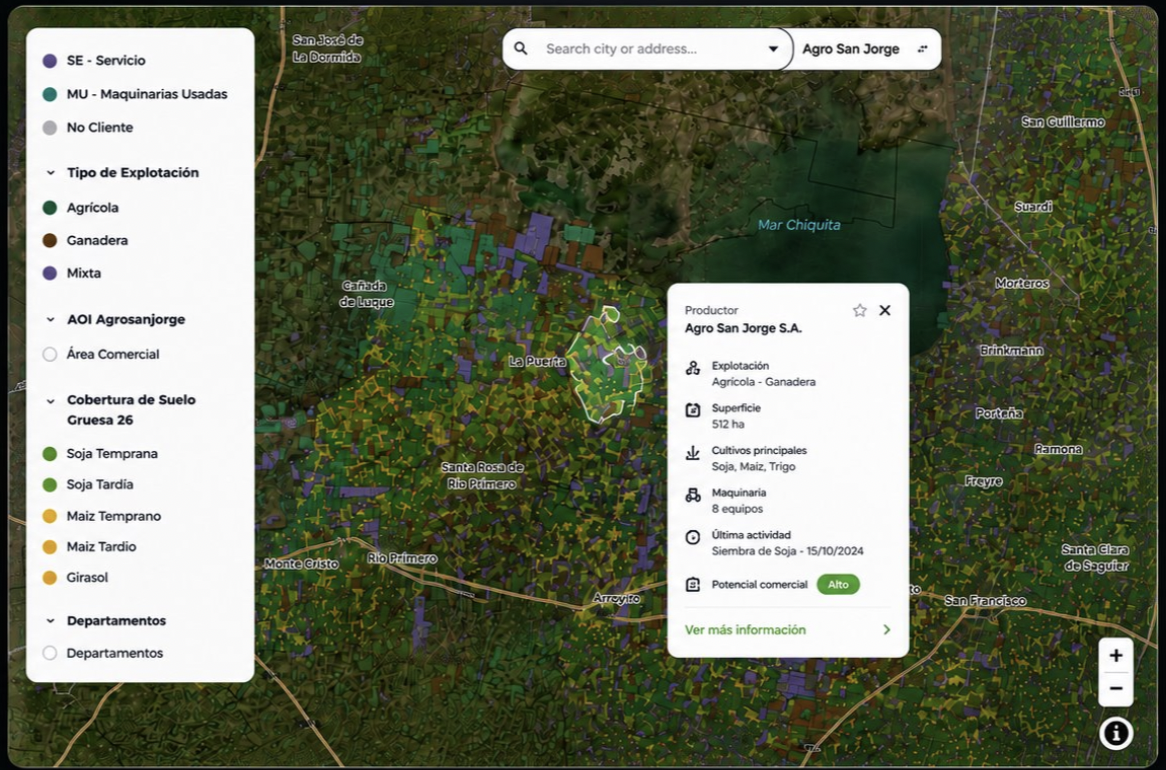
Task: Click the Río Primero map label
Action: (x=402, y=558)
